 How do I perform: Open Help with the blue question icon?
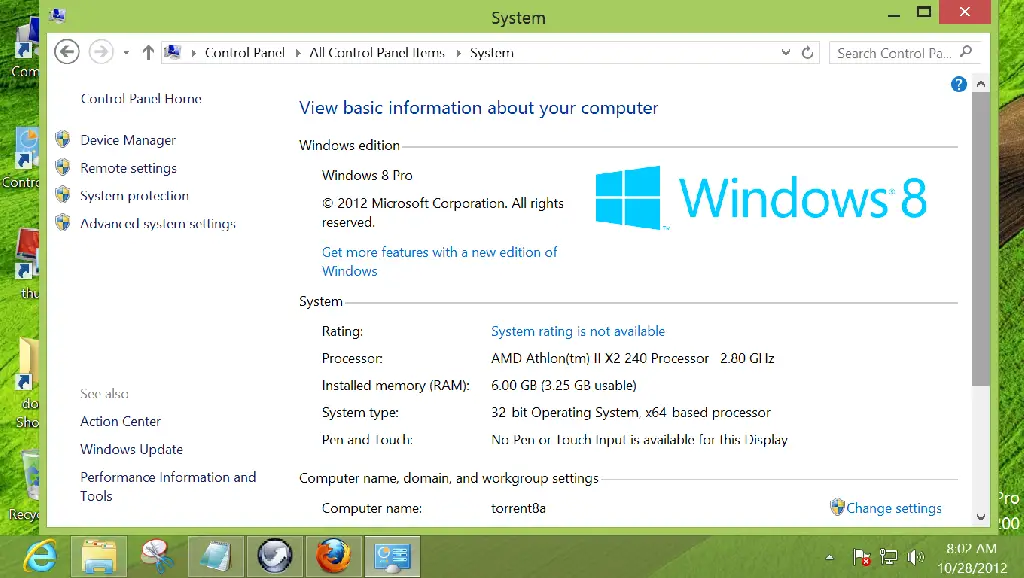[x=959, y=84]
